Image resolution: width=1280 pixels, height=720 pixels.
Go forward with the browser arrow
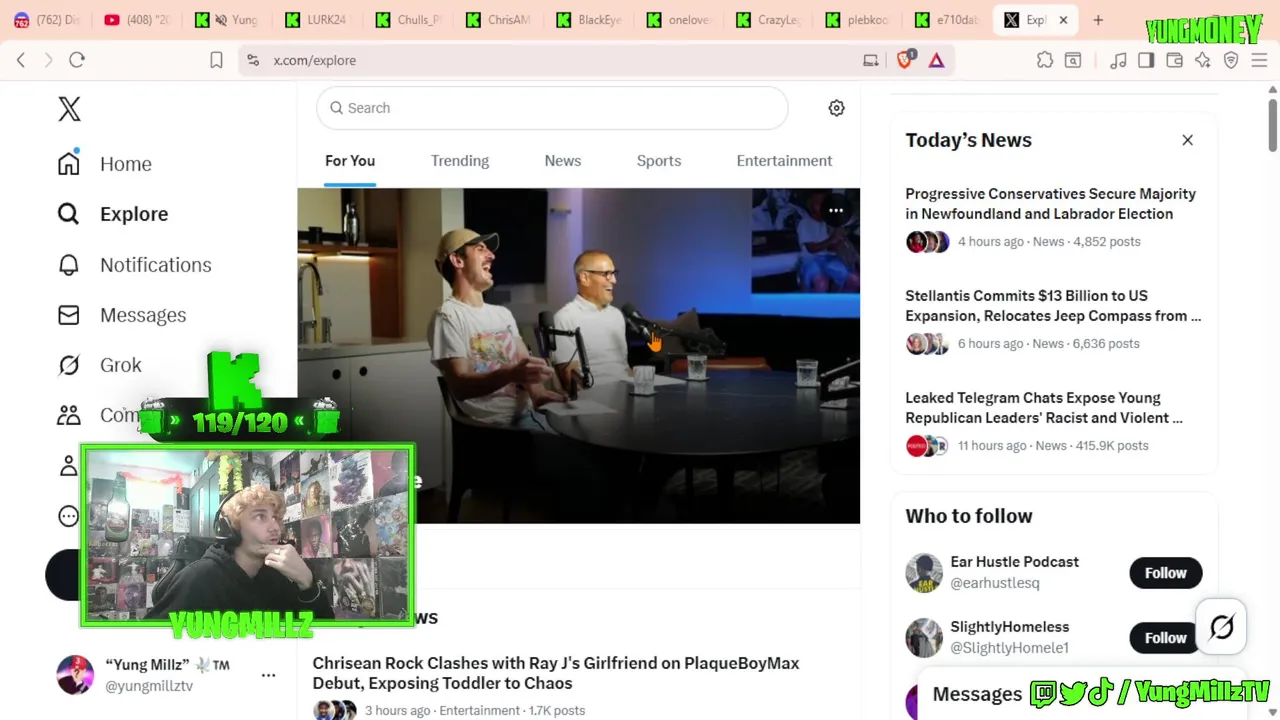(x=48, y=60)
